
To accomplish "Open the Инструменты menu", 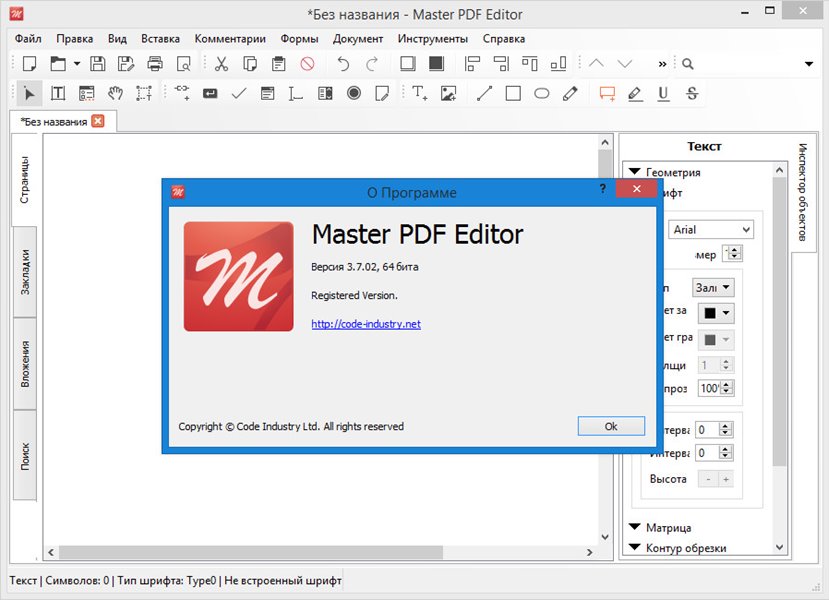I will [433, 39].
